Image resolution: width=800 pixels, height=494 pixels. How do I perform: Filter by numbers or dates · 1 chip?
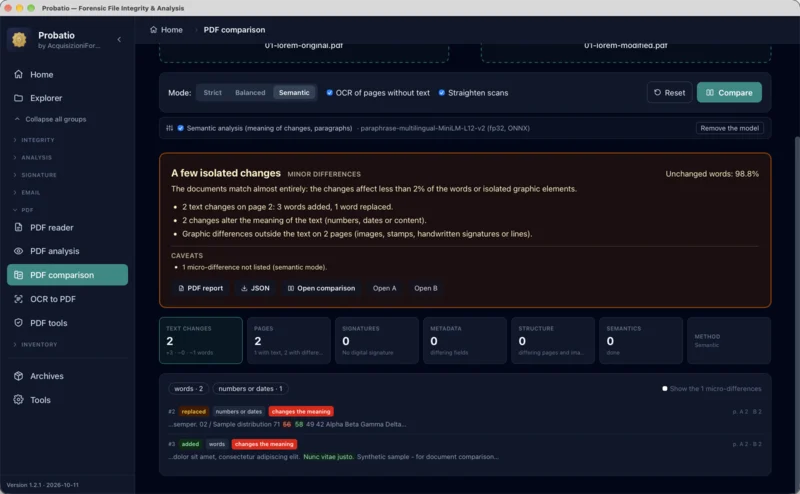coord(251,389)
